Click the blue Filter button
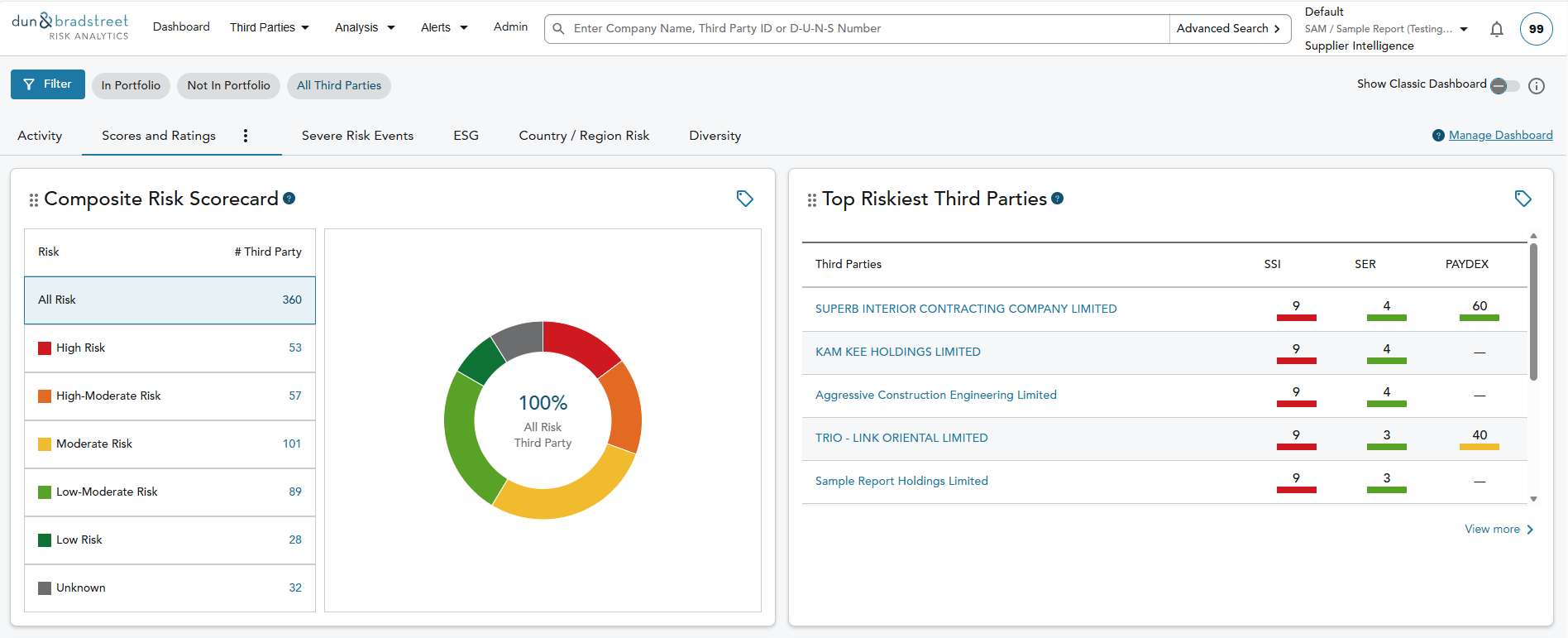This screenshot has height=638, width=1568. pyautogui.click(x=48, y=84)
